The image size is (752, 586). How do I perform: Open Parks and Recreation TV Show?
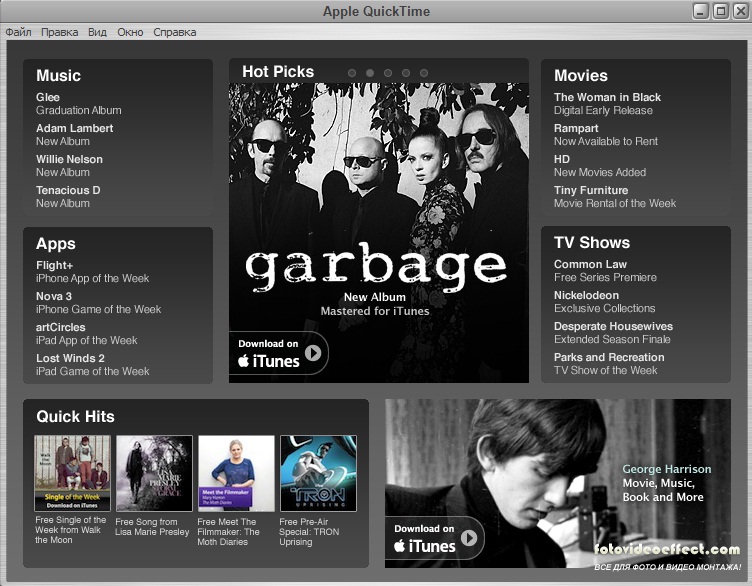pyautogui.click(x=609, y=363)
